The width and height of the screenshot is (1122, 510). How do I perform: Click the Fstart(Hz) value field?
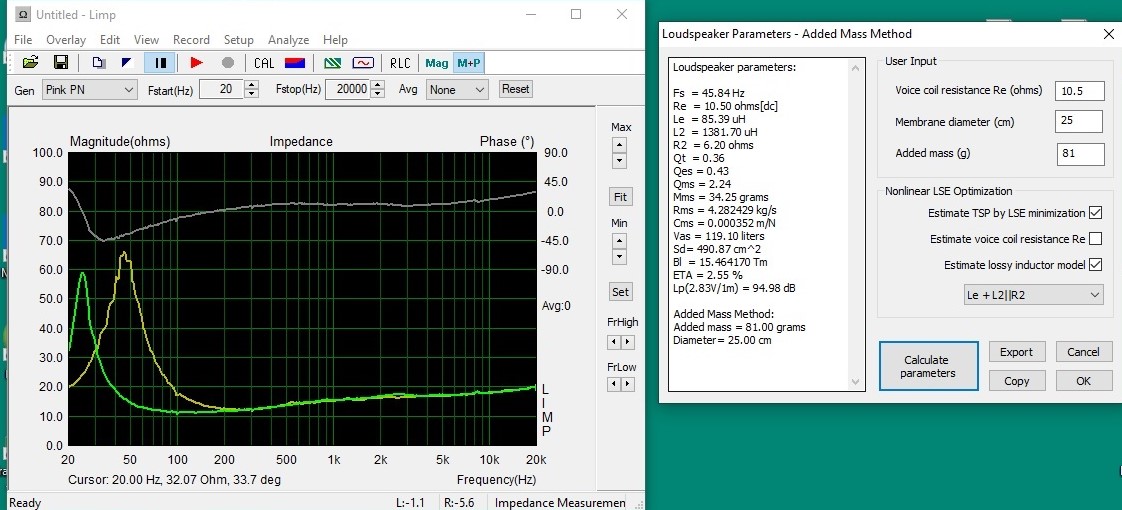click(x=221, y=89)
